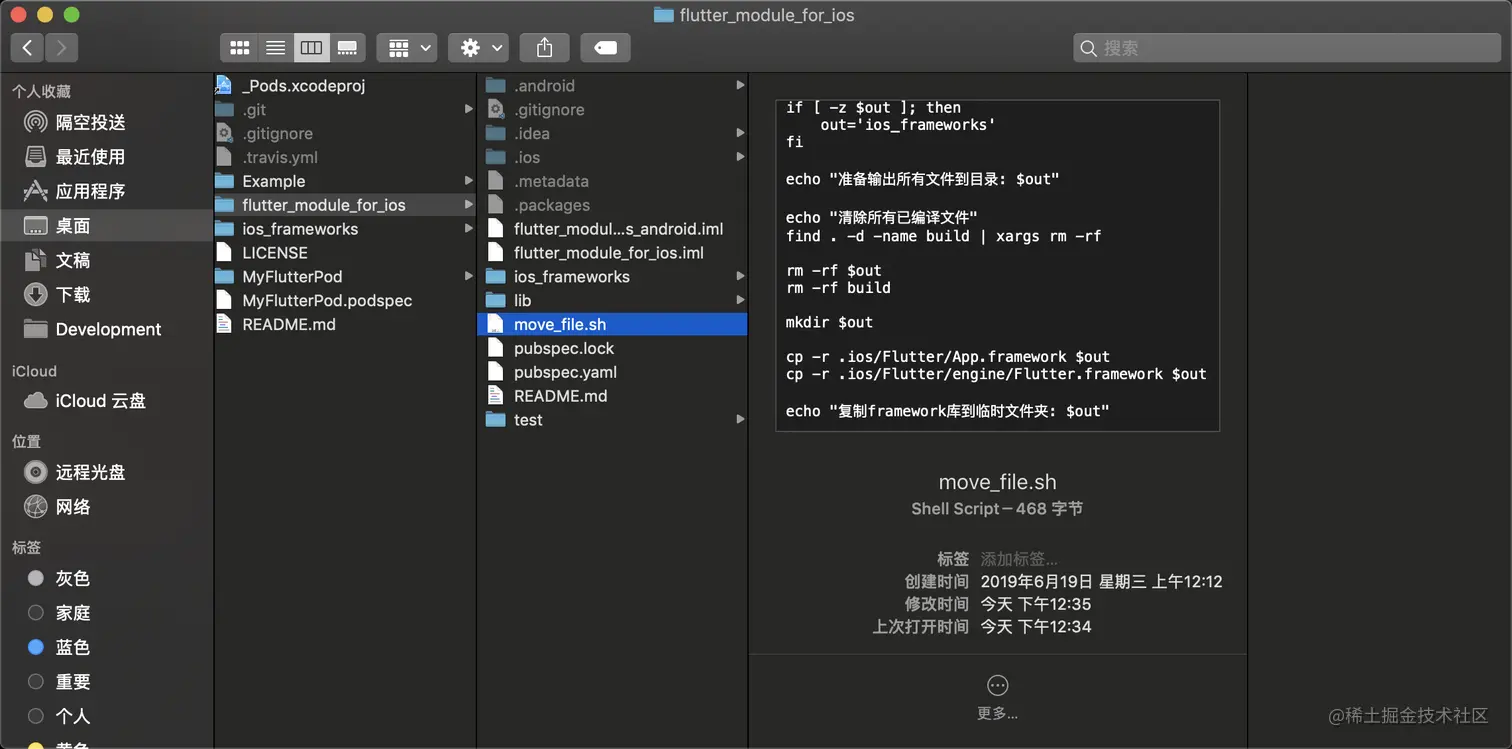
Task: Click the Share toolbar button
Action: coord(544,47)
